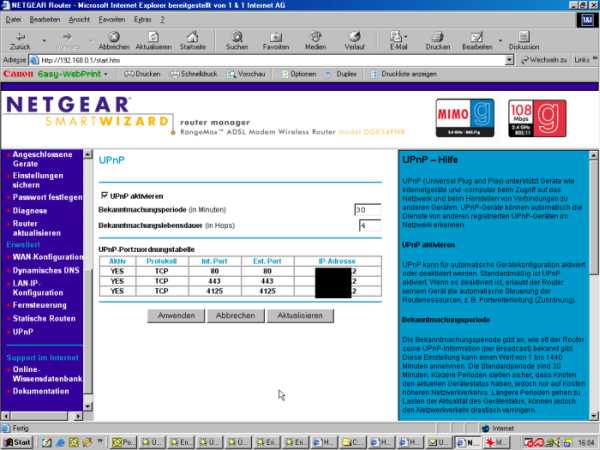Open WAN-Konfiguration sidebar link
600x450 pixels.
(47, 257)
